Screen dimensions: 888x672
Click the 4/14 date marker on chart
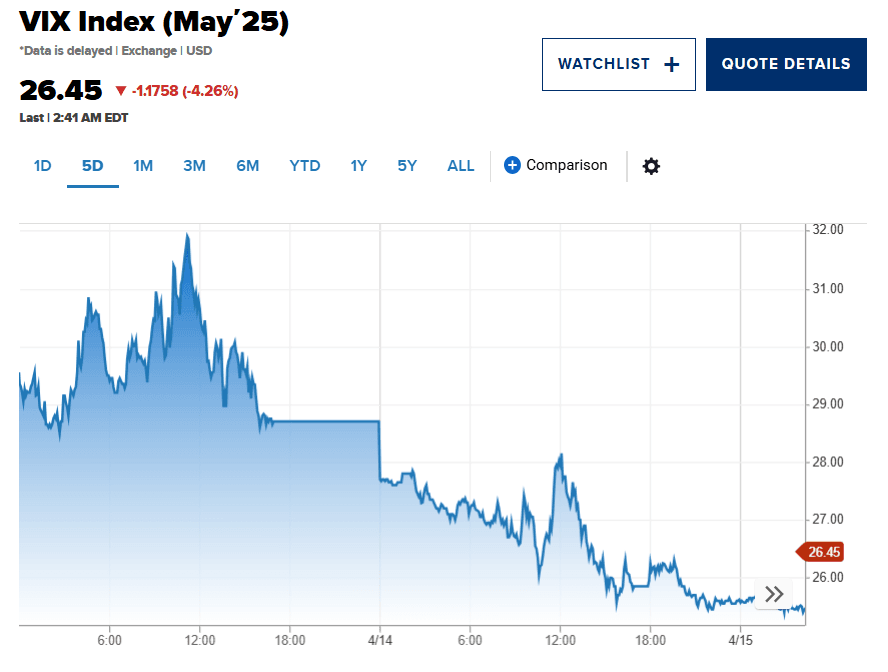(379, 640)
